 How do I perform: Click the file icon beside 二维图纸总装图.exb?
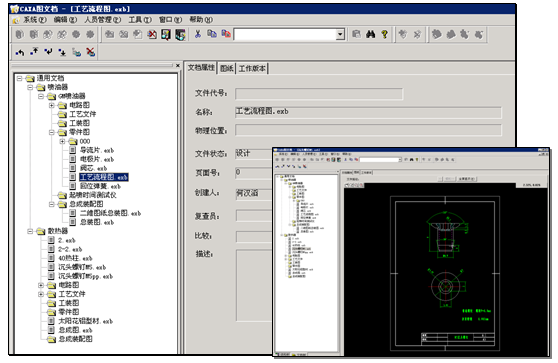[x=73, y=213]
